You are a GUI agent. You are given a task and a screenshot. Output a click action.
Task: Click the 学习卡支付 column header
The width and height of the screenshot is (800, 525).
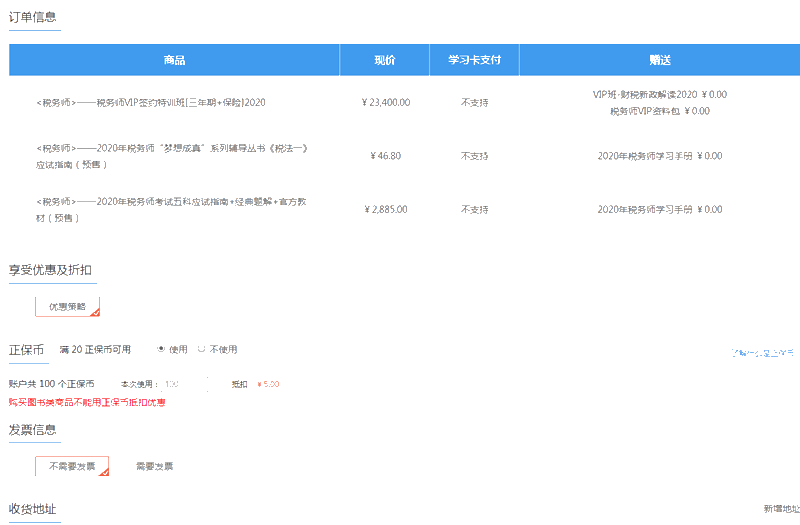474,60
